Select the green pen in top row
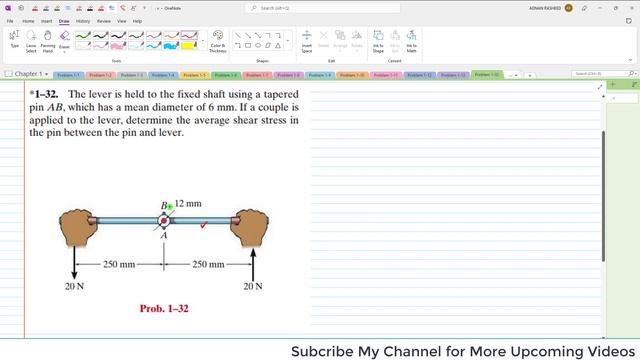640x360 pixels. (83, 36)
